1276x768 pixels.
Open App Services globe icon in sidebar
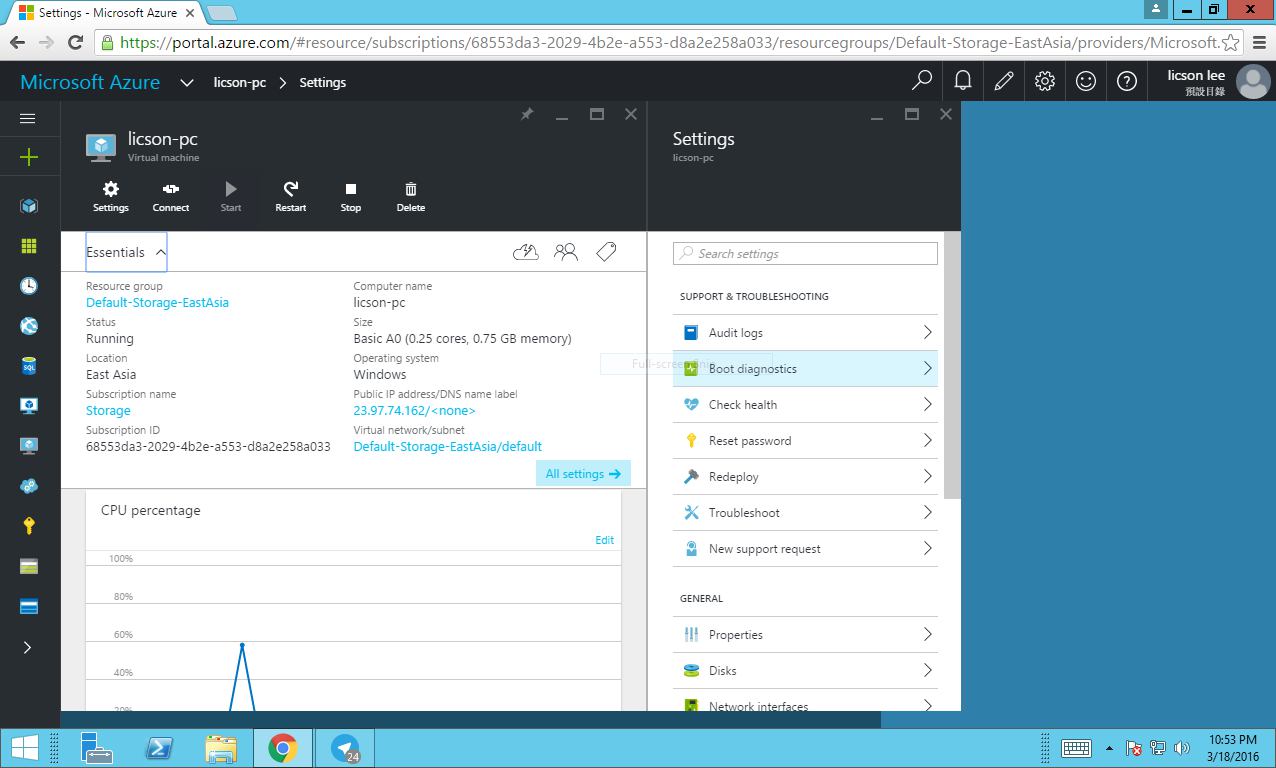pyautogui.click(x=29, y=326)
